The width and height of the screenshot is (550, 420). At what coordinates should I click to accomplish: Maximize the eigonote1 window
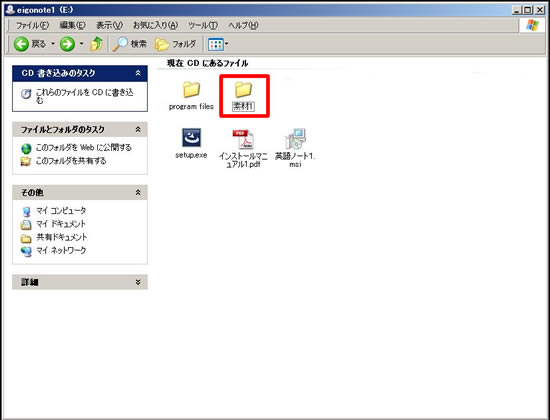tap(528, 10)
